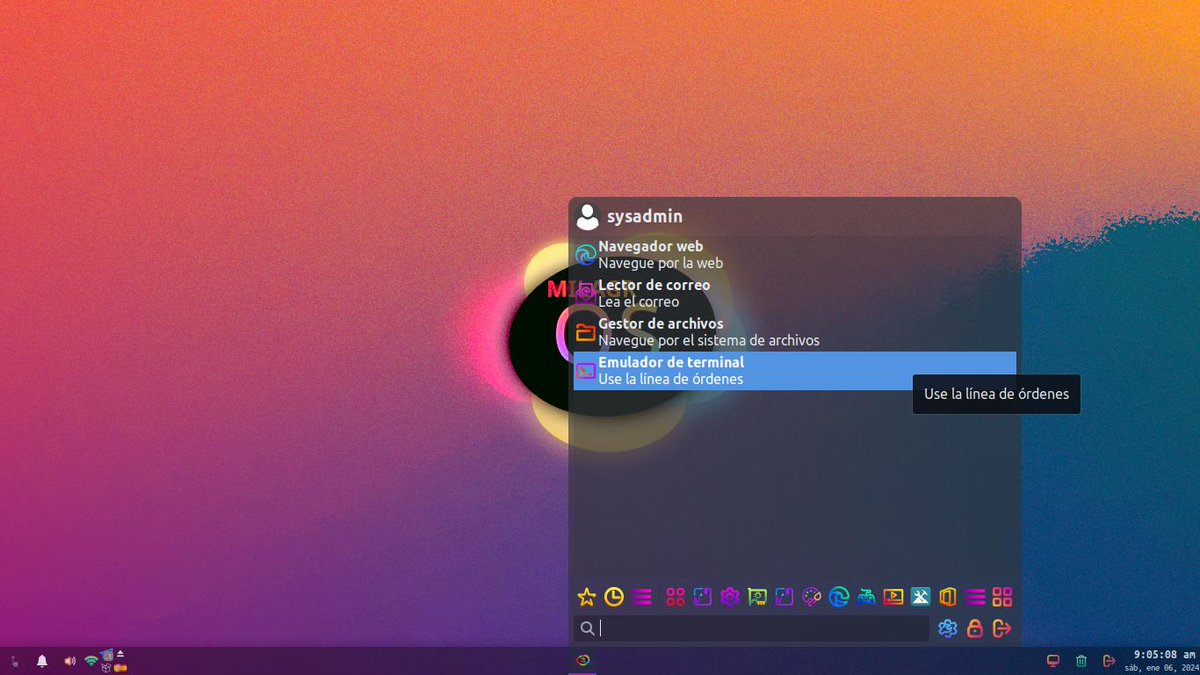Open the Multimedia play-screen category icon
Viewport: 1200px width, 675px height.
894,597
